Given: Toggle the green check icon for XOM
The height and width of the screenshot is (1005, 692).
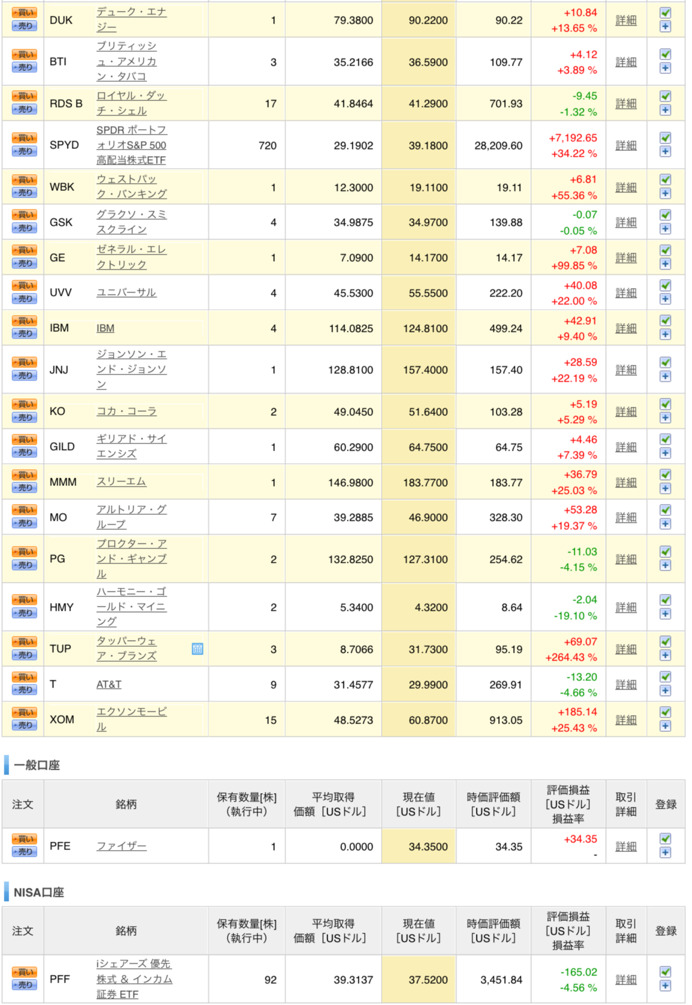Looking at the screenshot, I should click(665, 712).
